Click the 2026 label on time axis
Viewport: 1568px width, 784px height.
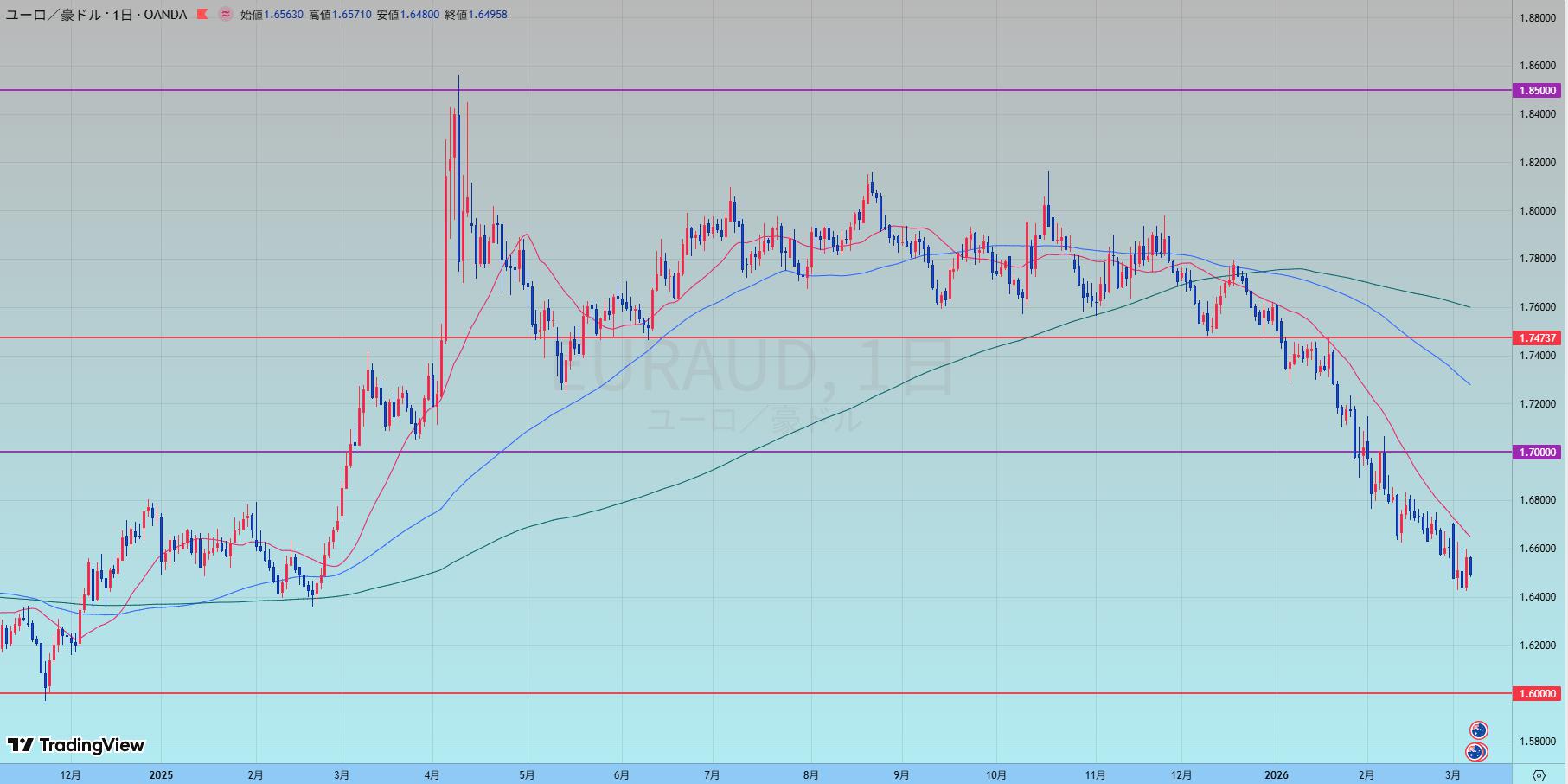[1276, 775]
